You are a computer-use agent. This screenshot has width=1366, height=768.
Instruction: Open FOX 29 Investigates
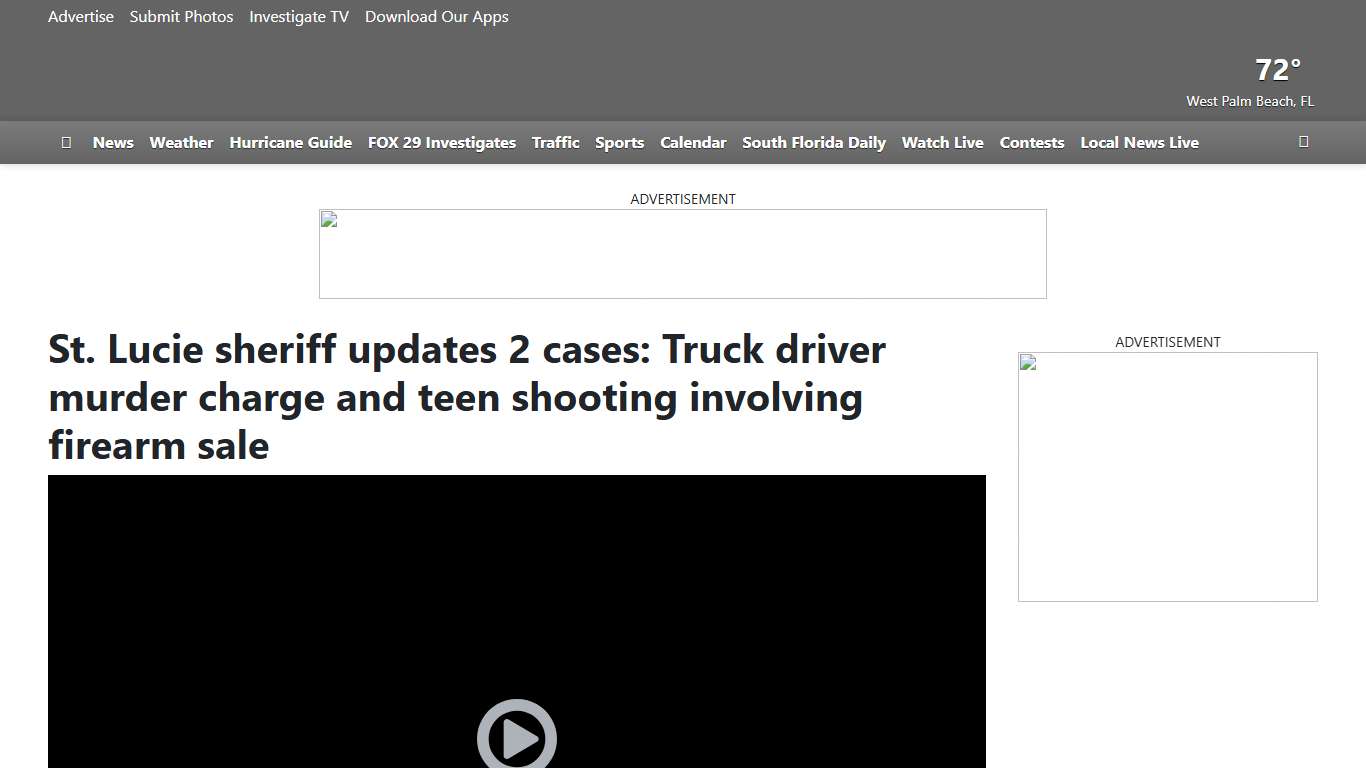(441, 142)
